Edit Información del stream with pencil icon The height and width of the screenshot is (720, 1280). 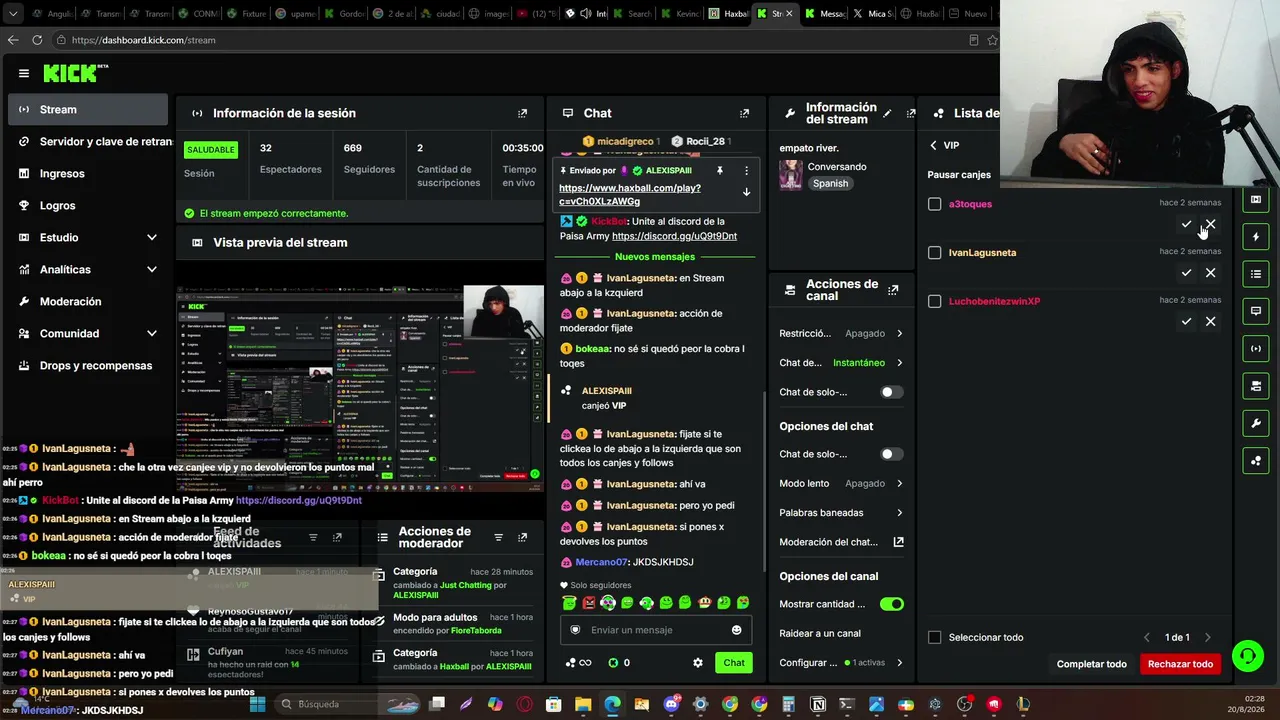tap(887, 114)
